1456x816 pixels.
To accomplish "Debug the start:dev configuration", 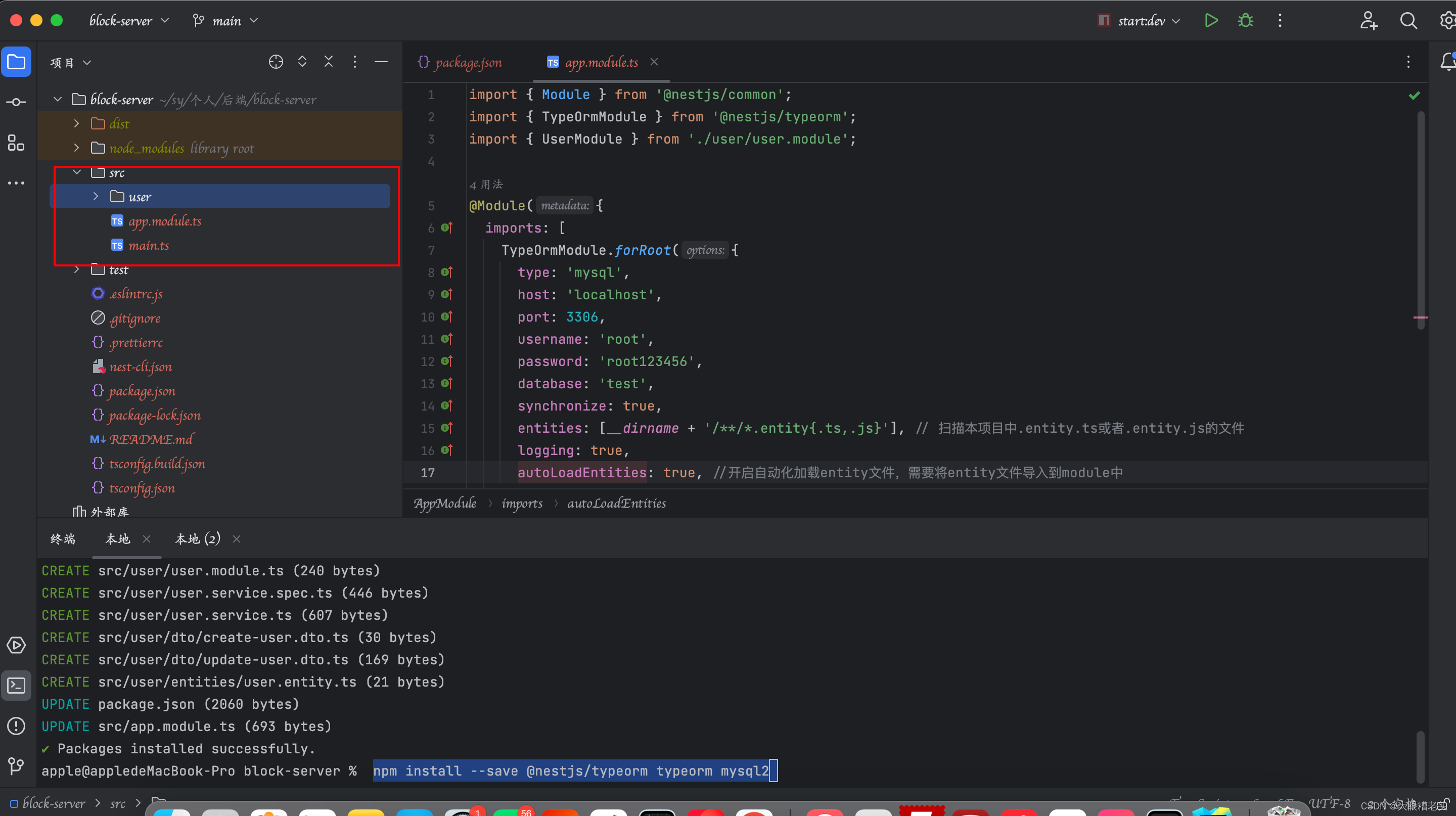I will pyautogui.click(x=1245, y=21).
